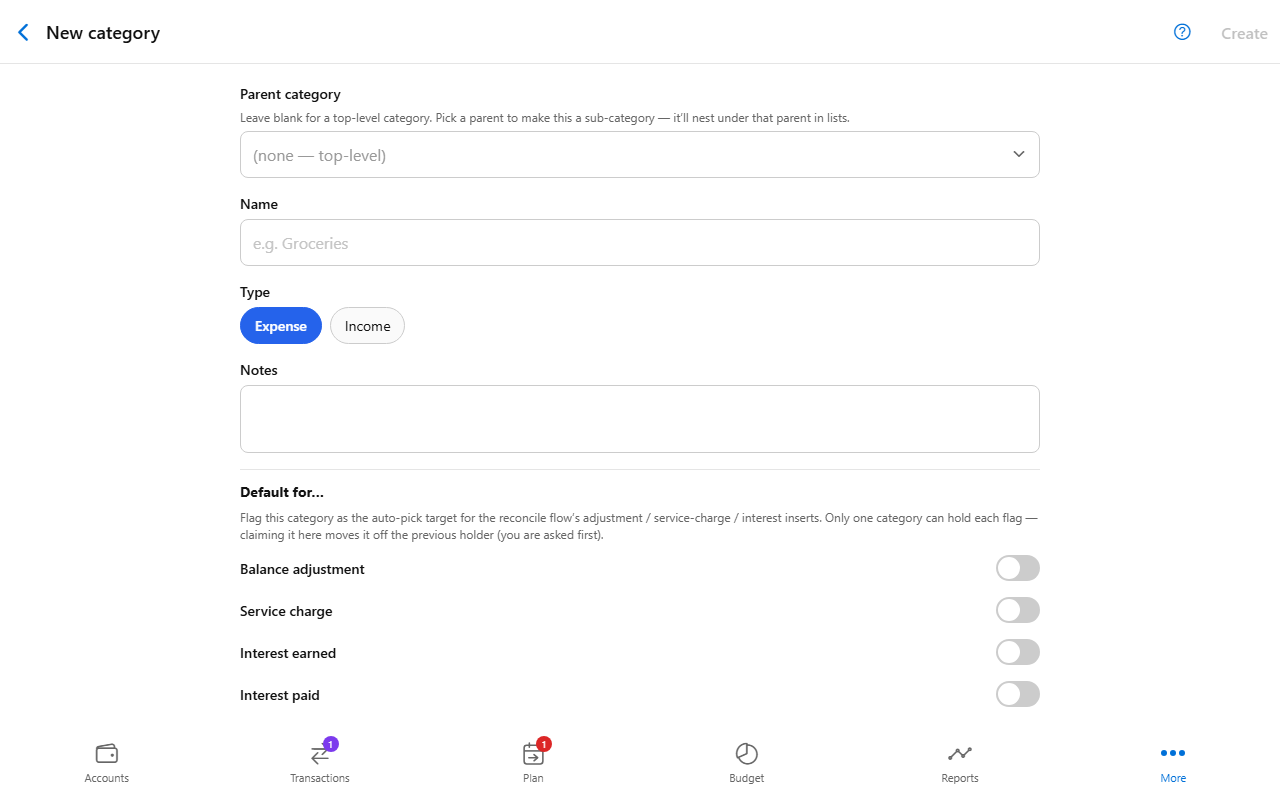1280x800 pixels.
Task: Enable the Balance adjustment switch
Action: [1018, 568]
